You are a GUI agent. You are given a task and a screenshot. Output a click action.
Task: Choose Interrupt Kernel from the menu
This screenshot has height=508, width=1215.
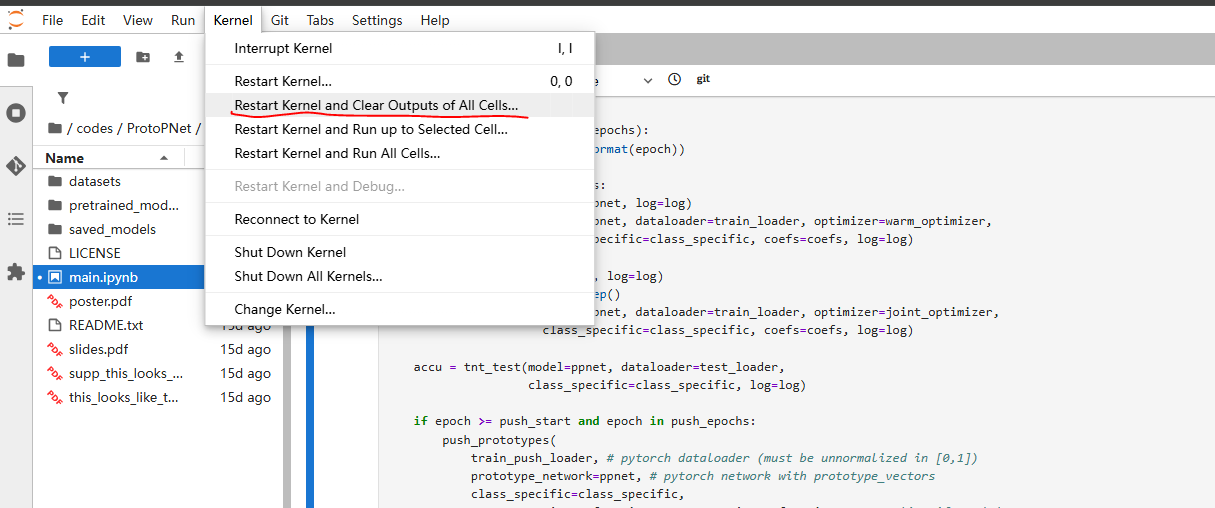click(283, 48)
